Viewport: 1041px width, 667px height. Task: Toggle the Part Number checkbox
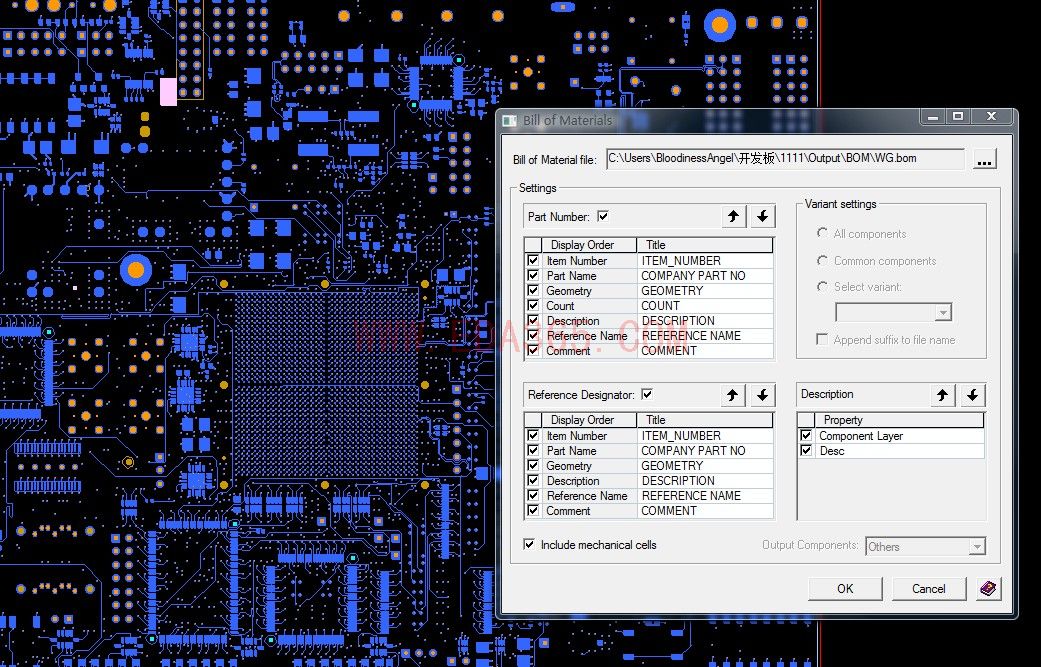point(603,216)
